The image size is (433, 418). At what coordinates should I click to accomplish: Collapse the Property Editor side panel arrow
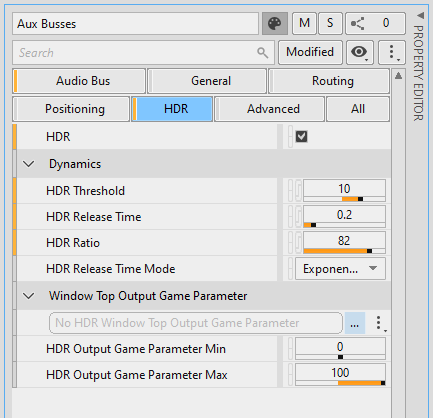(x=421, y=15)
